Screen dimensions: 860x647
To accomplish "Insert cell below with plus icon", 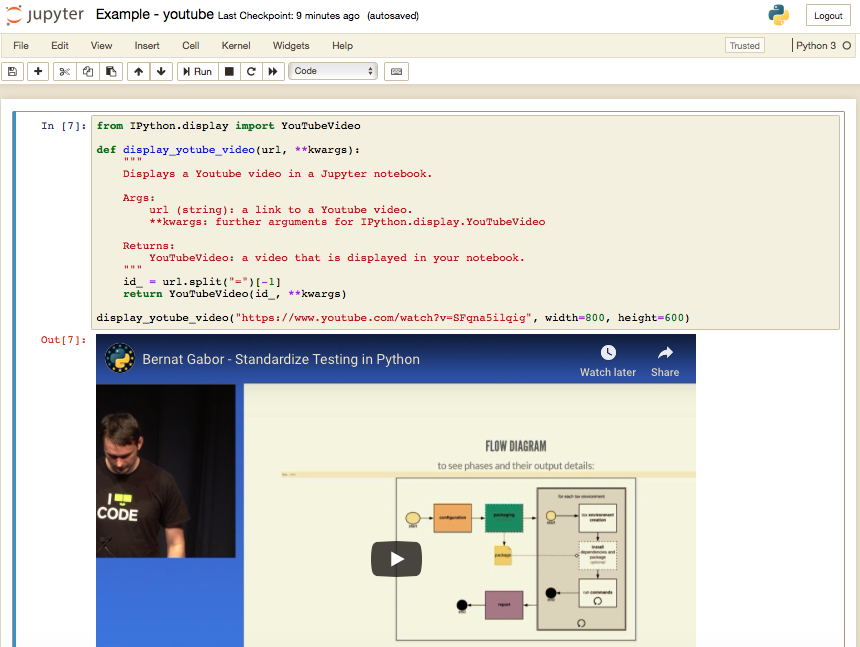I will point(38,71).
